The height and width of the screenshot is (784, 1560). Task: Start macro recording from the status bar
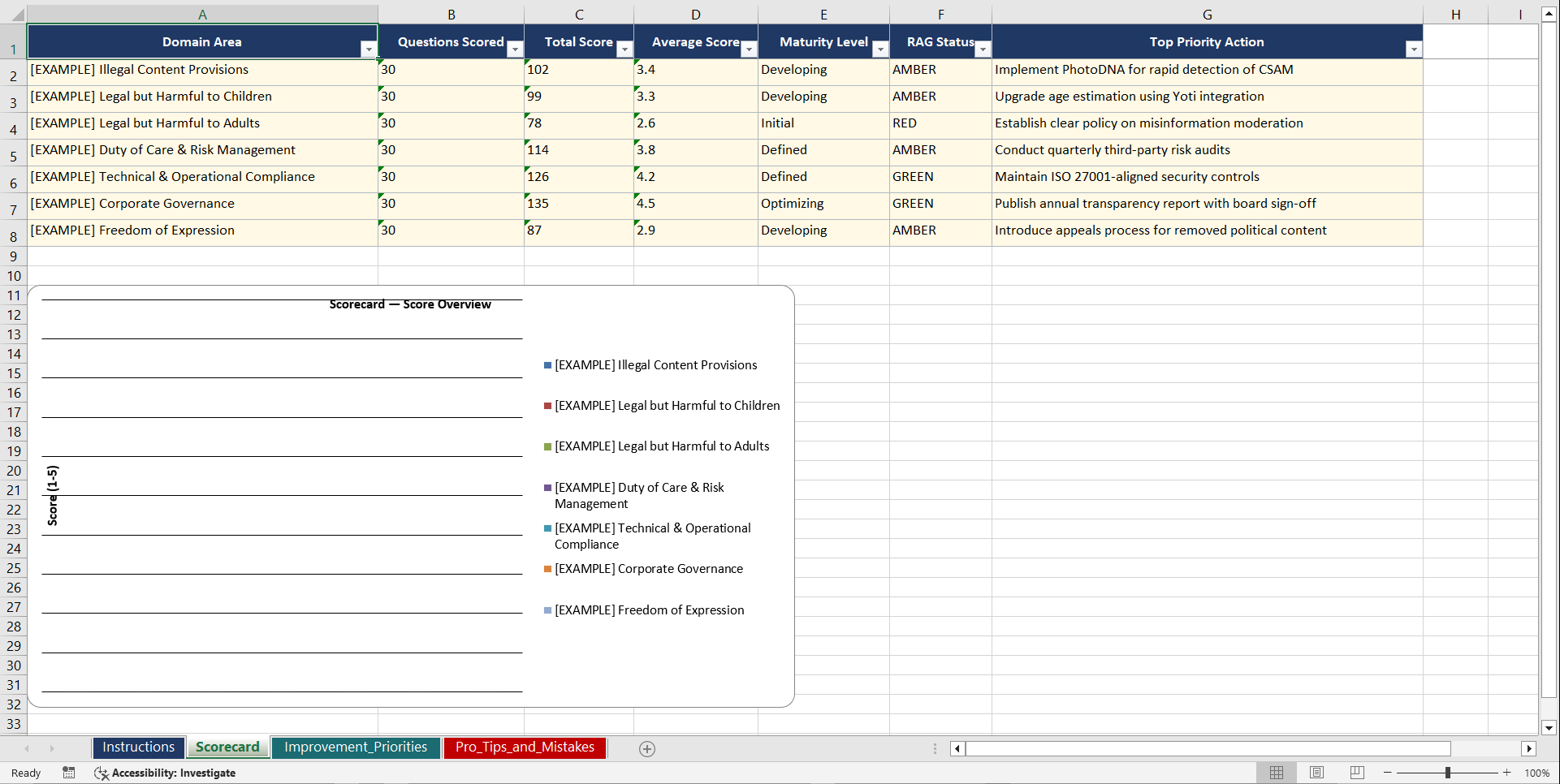(x=69, y=773)
